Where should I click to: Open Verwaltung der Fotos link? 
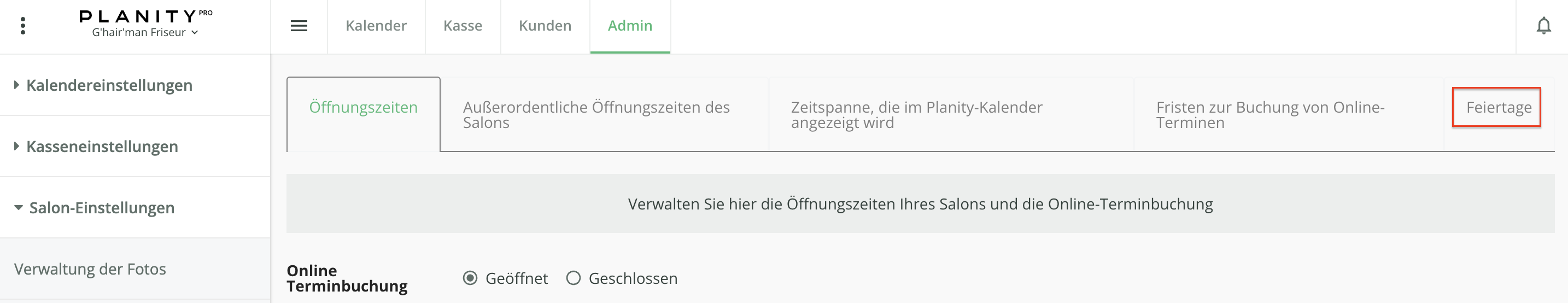(90, 269)
